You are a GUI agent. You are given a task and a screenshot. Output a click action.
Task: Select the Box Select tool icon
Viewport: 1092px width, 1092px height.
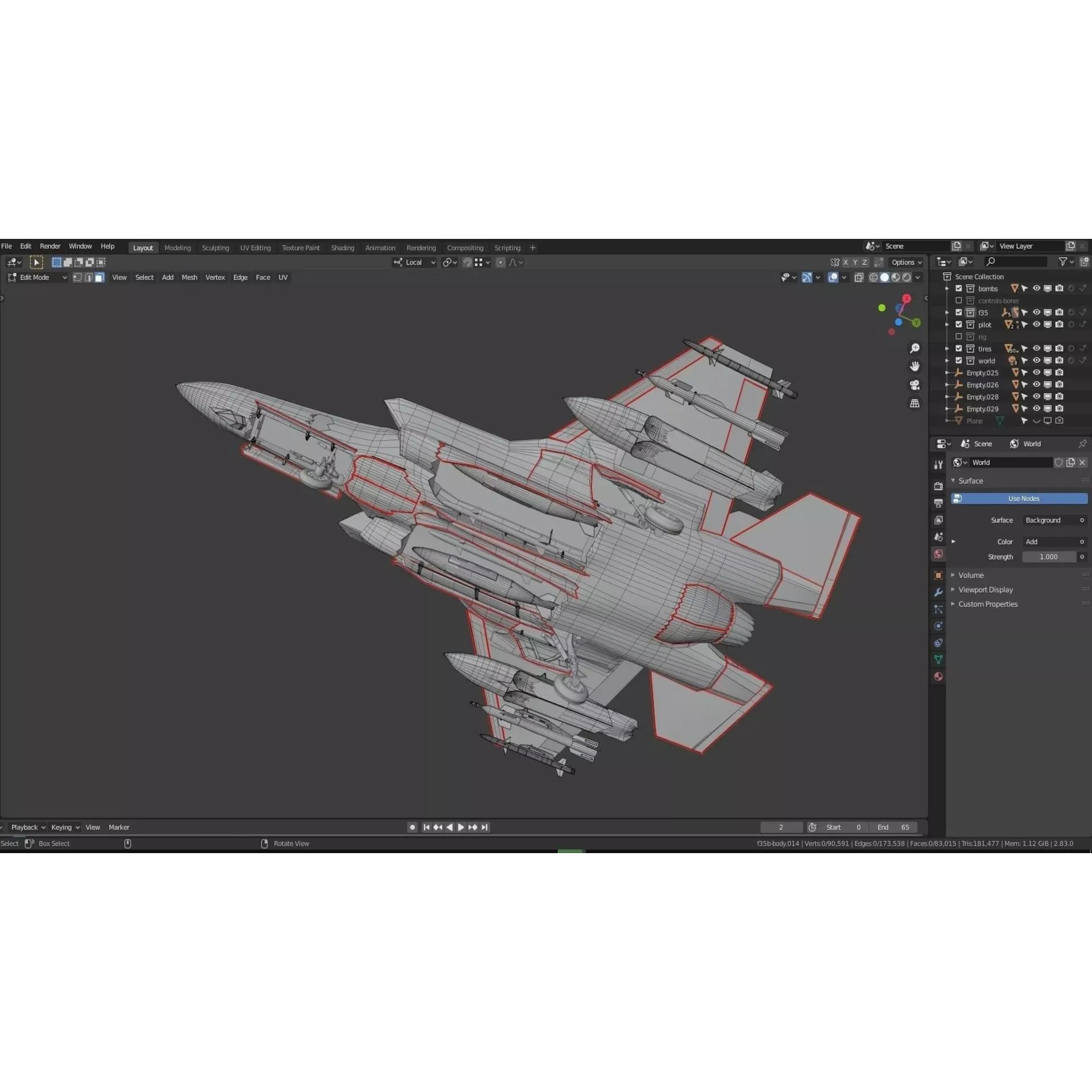pos(36,262)
